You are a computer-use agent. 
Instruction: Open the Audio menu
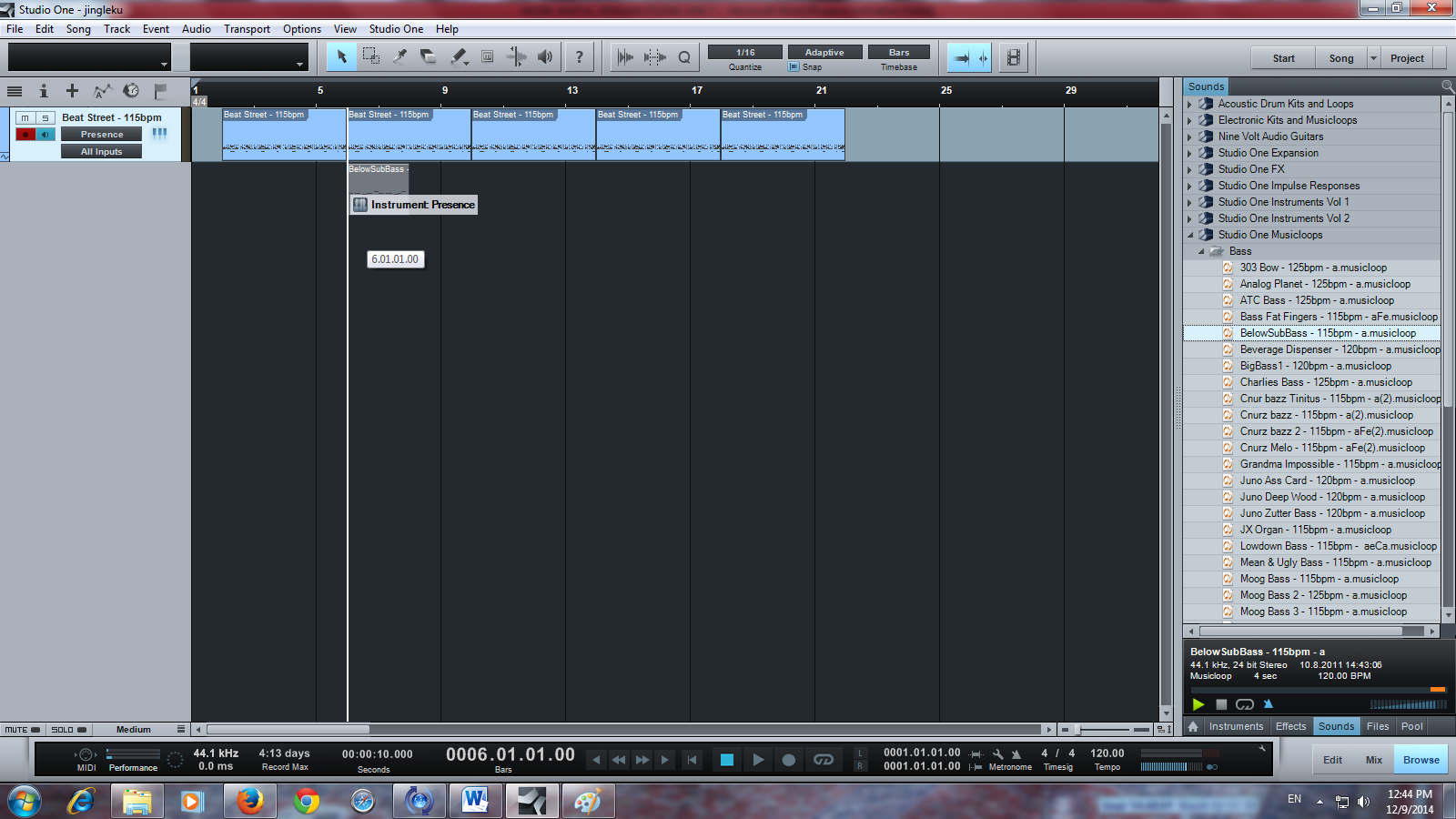tap(197, 29)
